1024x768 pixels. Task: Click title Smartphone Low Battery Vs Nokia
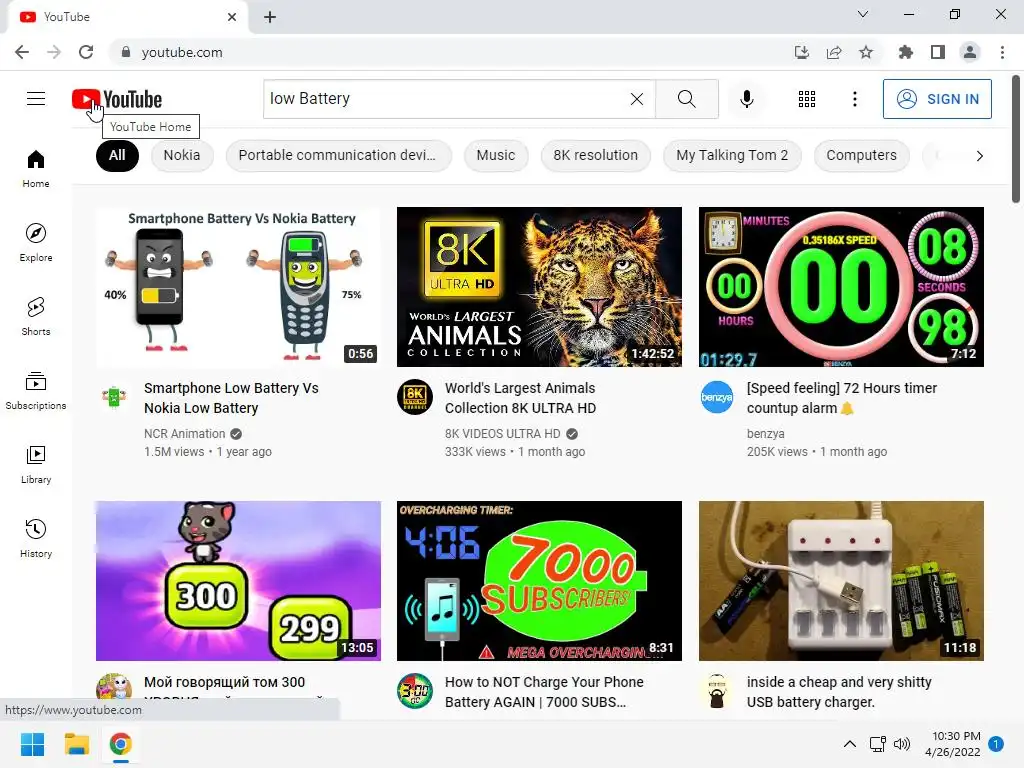pyautogui.click(x=231, y=398)
